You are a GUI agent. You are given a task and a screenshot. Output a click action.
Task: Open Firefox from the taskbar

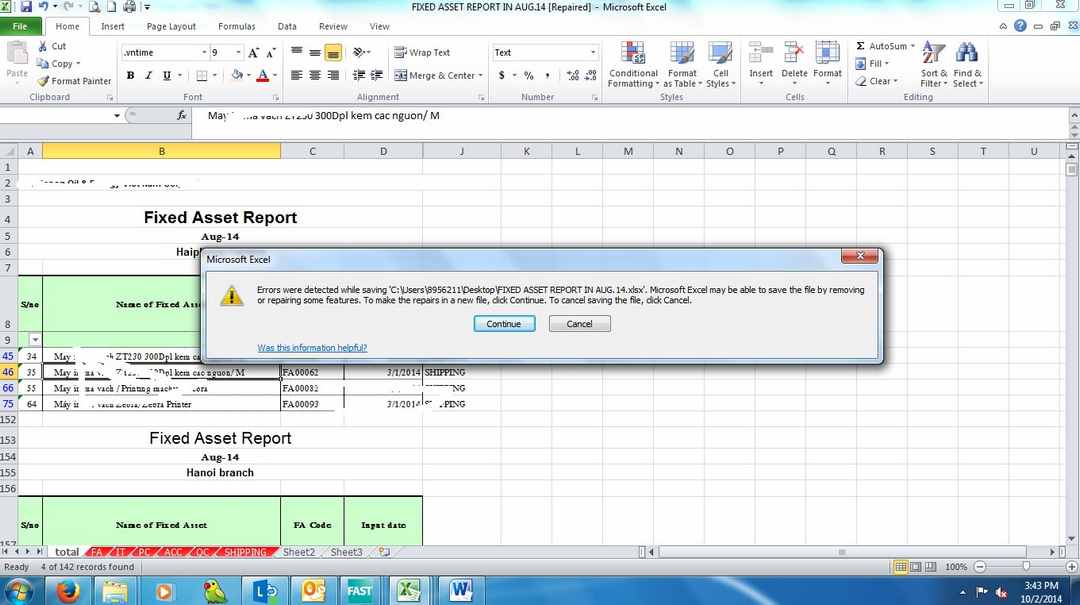tap(68, 591)
